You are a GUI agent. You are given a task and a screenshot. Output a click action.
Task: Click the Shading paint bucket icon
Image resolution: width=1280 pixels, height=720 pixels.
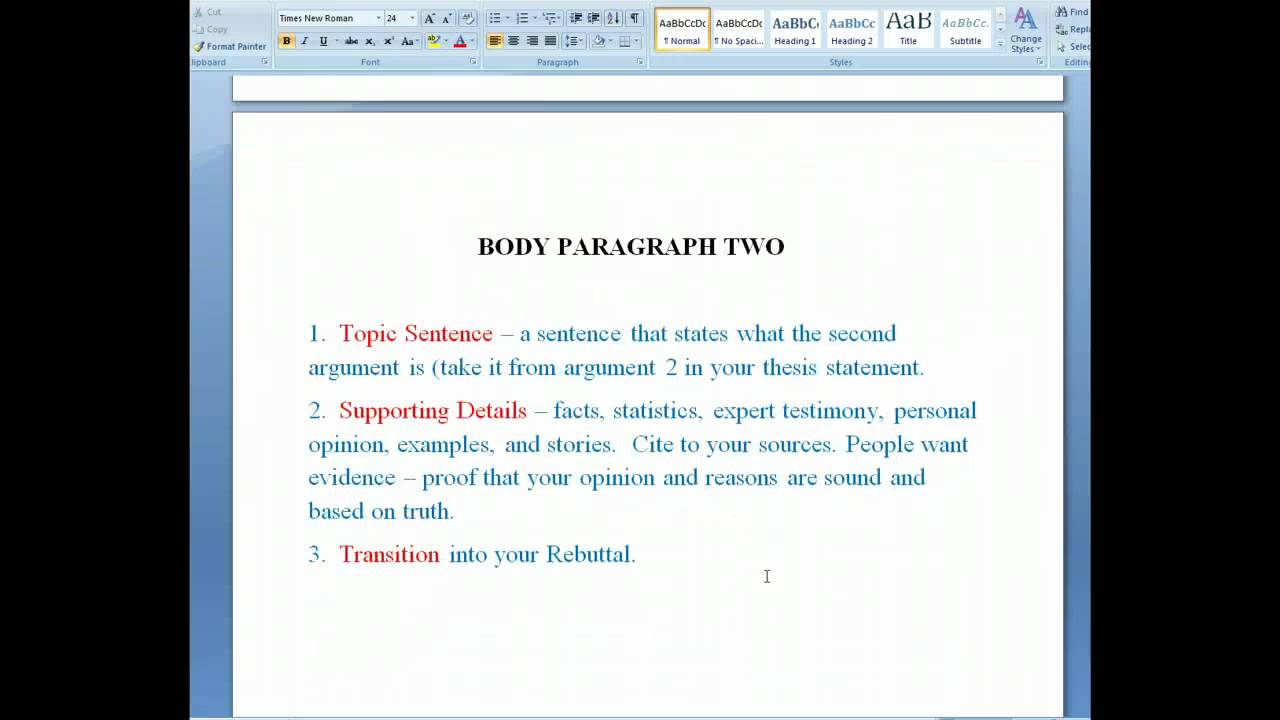pyautogui.click(x=598, y=41)
